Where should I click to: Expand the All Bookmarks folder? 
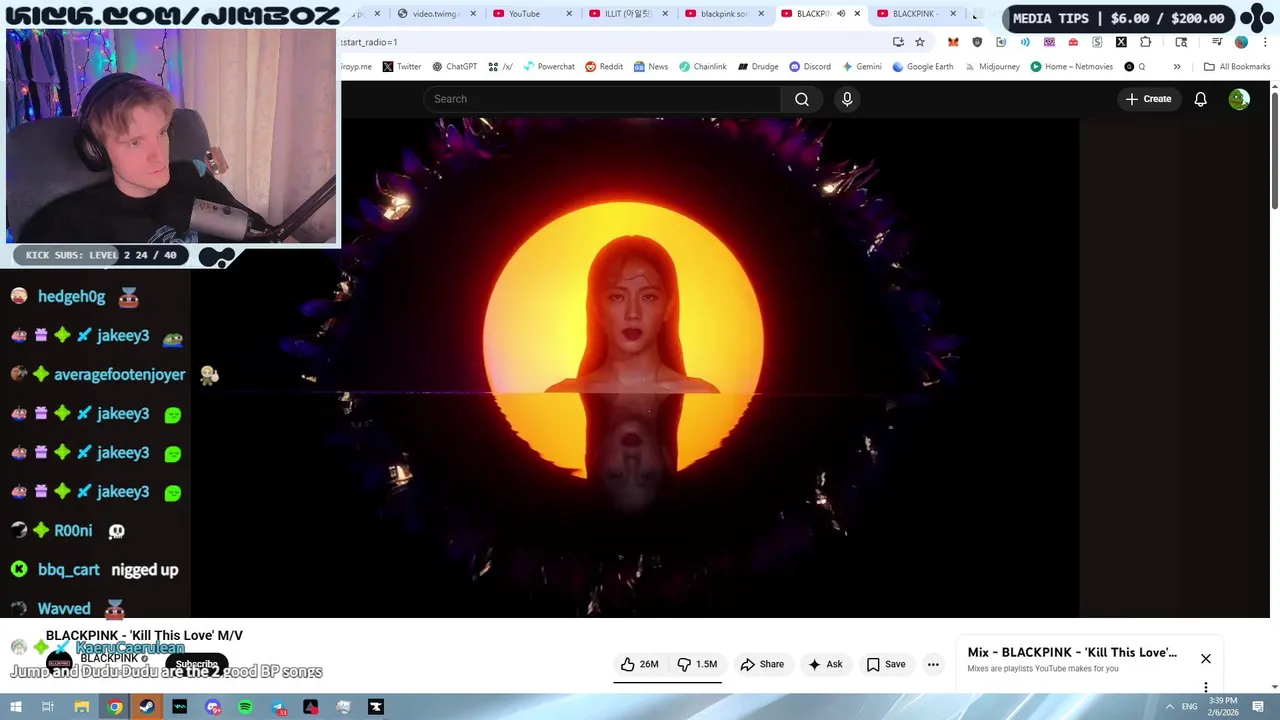(1237, 67)
